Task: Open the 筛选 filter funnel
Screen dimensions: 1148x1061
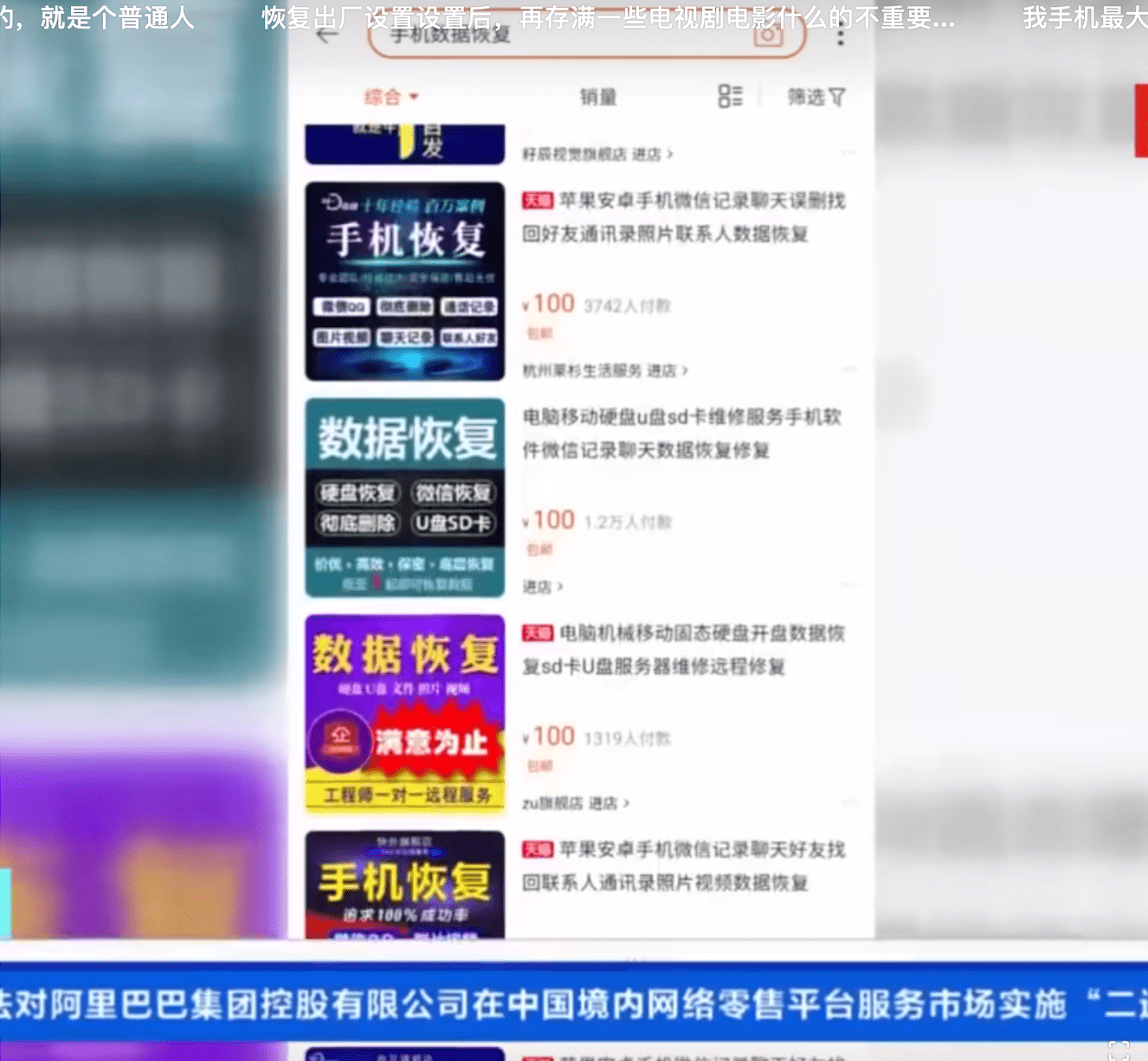Action: click(x=837, y=97)
